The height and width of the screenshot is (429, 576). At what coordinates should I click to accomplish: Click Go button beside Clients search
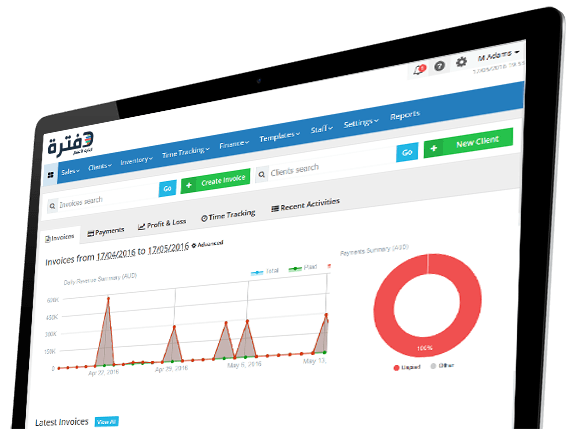(407, 152)
